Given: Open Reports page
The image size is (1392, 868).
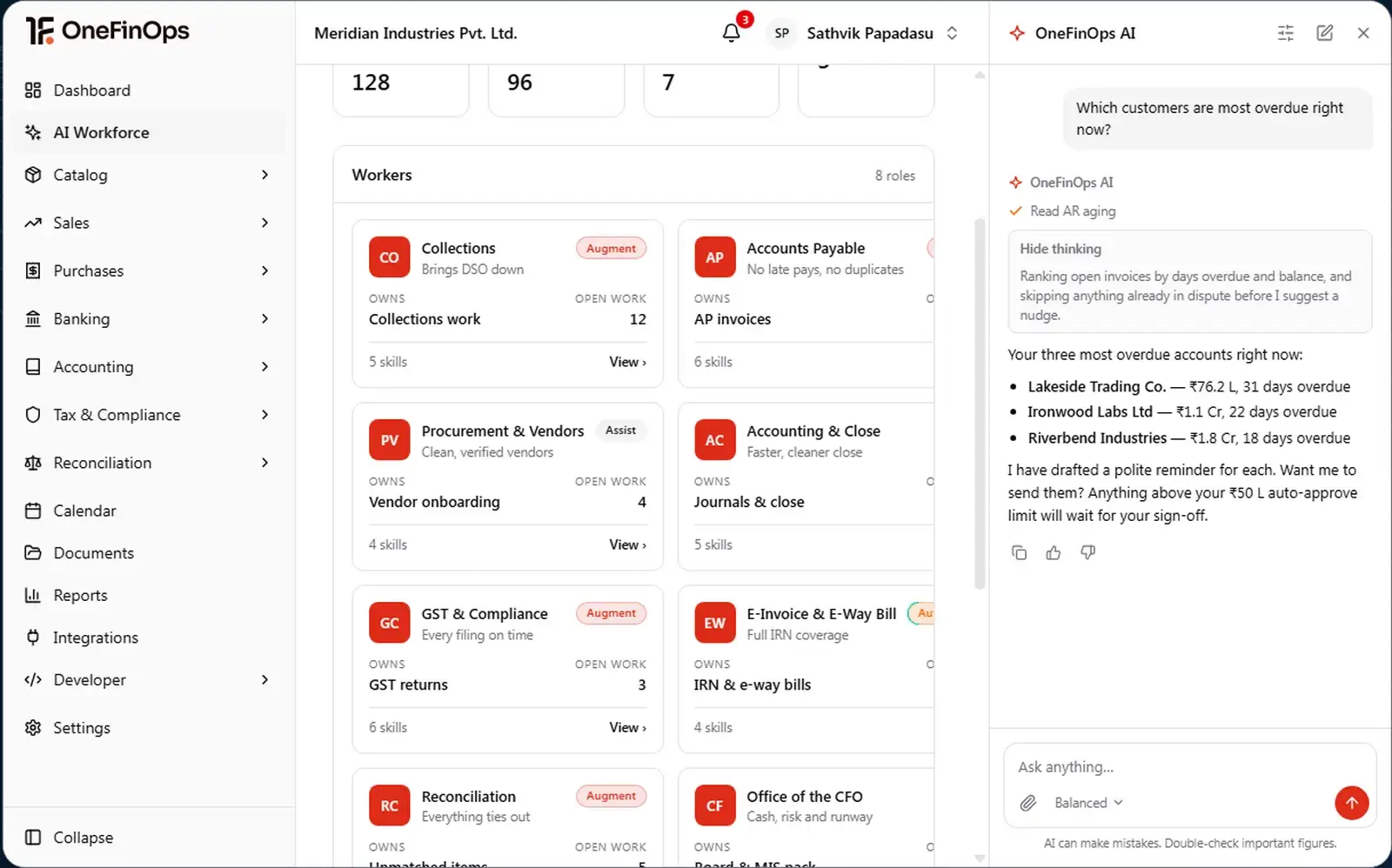Looking at the screenshot, I should point(150,595).
